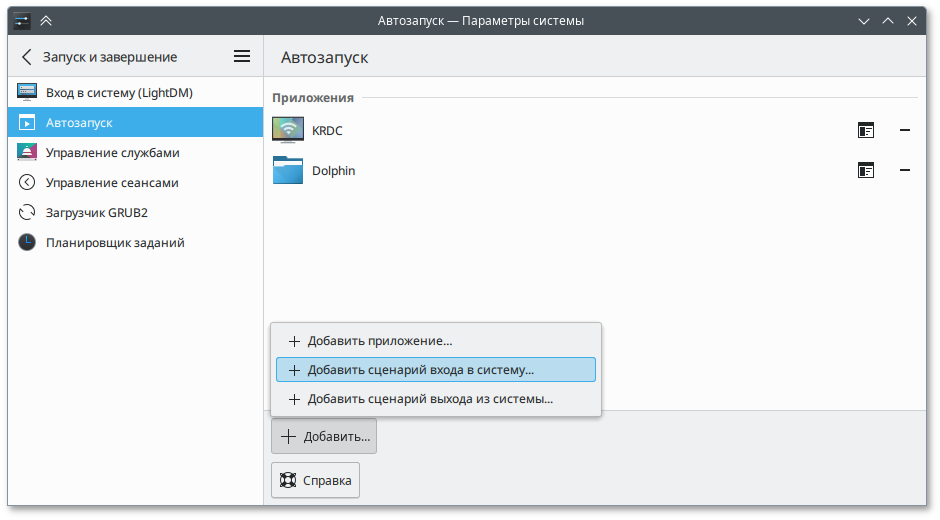Choose Добавить приложение... menu item
This screenshot has height=520, width=940.
point(436,341)
